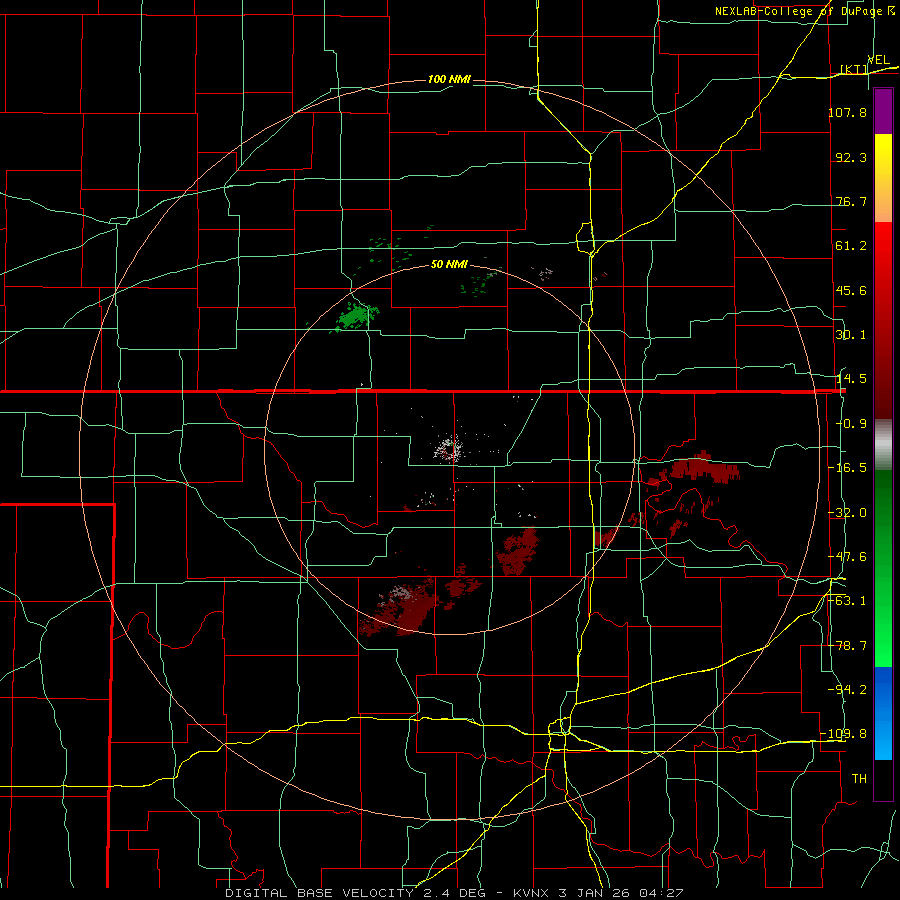Click the 76.7 velocity legend value
Screen dimensions: 900x900
(x=851, y=201)
